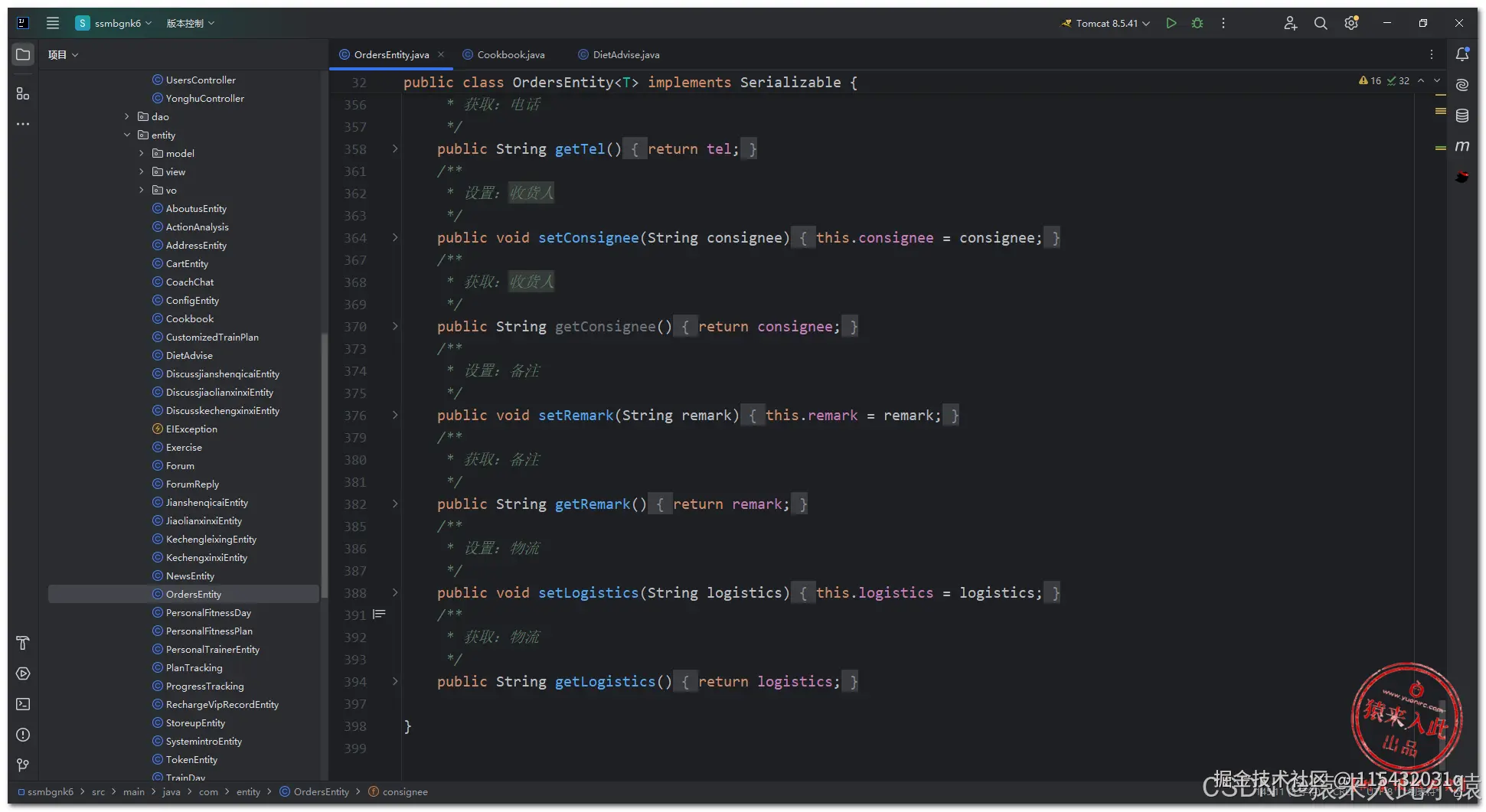Viewport: 1486px width, 812px height.
Task: Unfold the getTel method at line 358
Action: click(395, 148)
